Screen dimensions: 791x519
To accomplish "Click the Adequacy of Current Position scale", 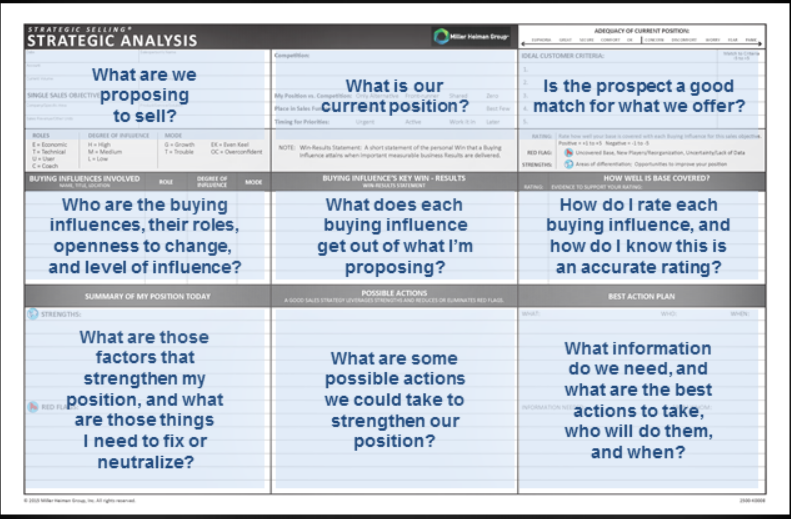I will pos(642,42).
